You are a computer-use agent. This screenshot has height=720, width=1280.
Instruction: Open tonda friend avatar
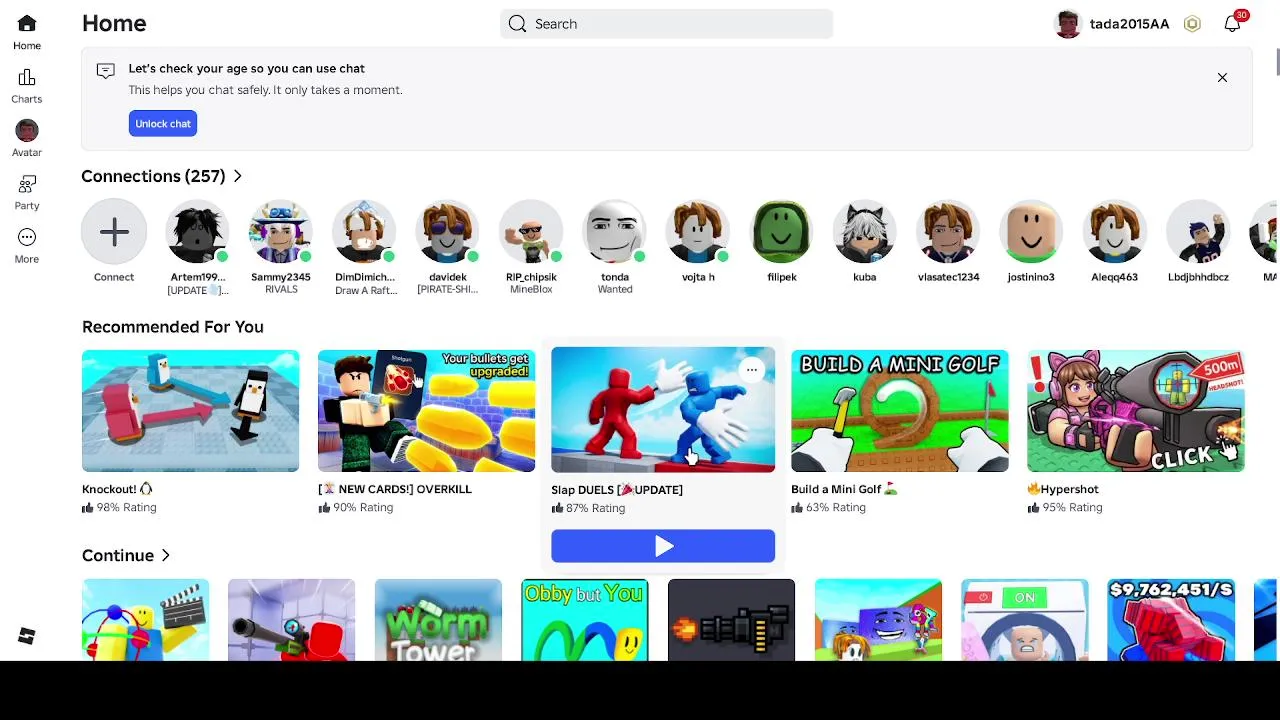tap(615, 232)
